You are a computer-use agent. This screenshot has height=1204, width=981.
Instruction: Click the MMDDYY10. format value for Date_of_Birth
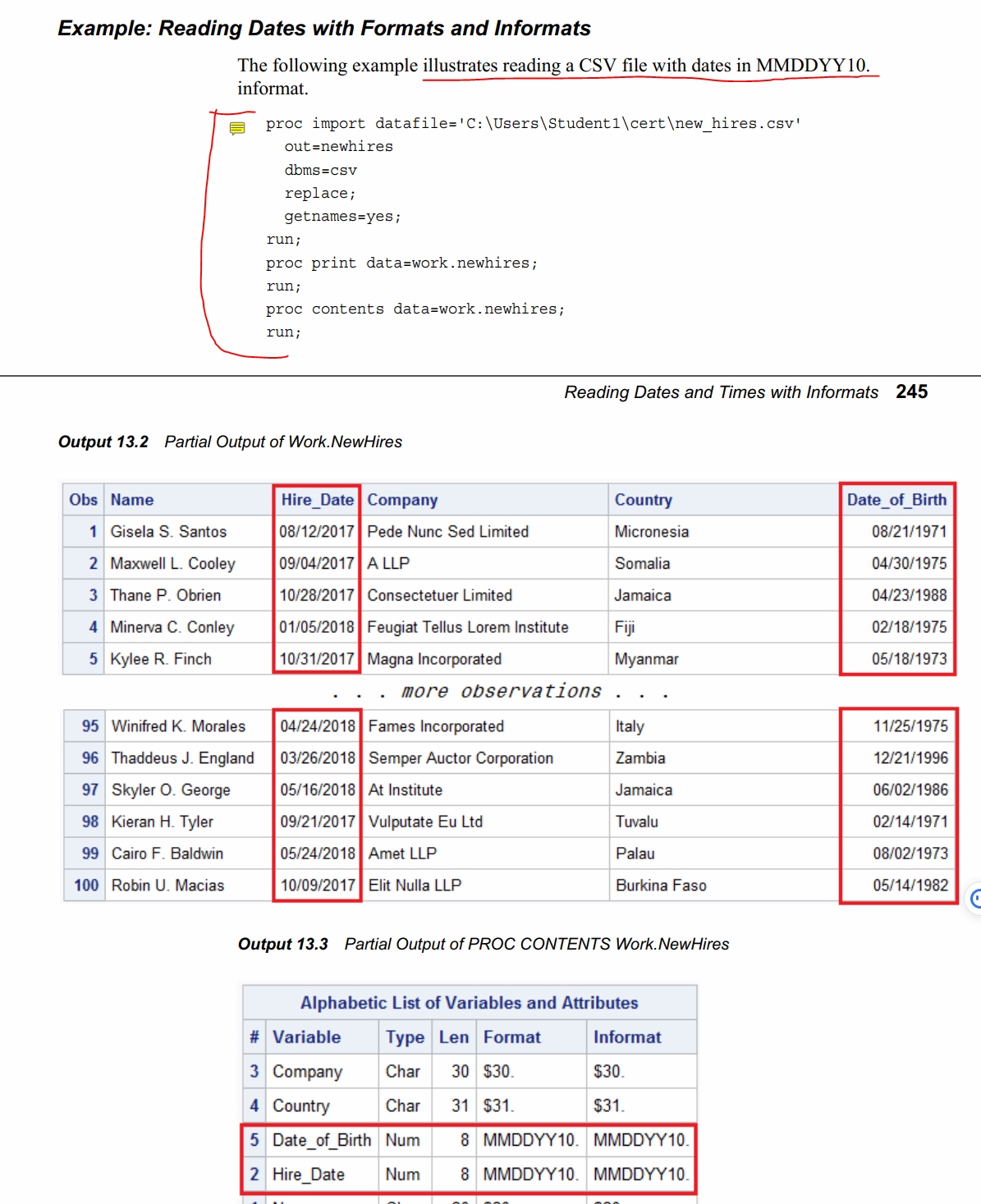(x=530, y=1140)
